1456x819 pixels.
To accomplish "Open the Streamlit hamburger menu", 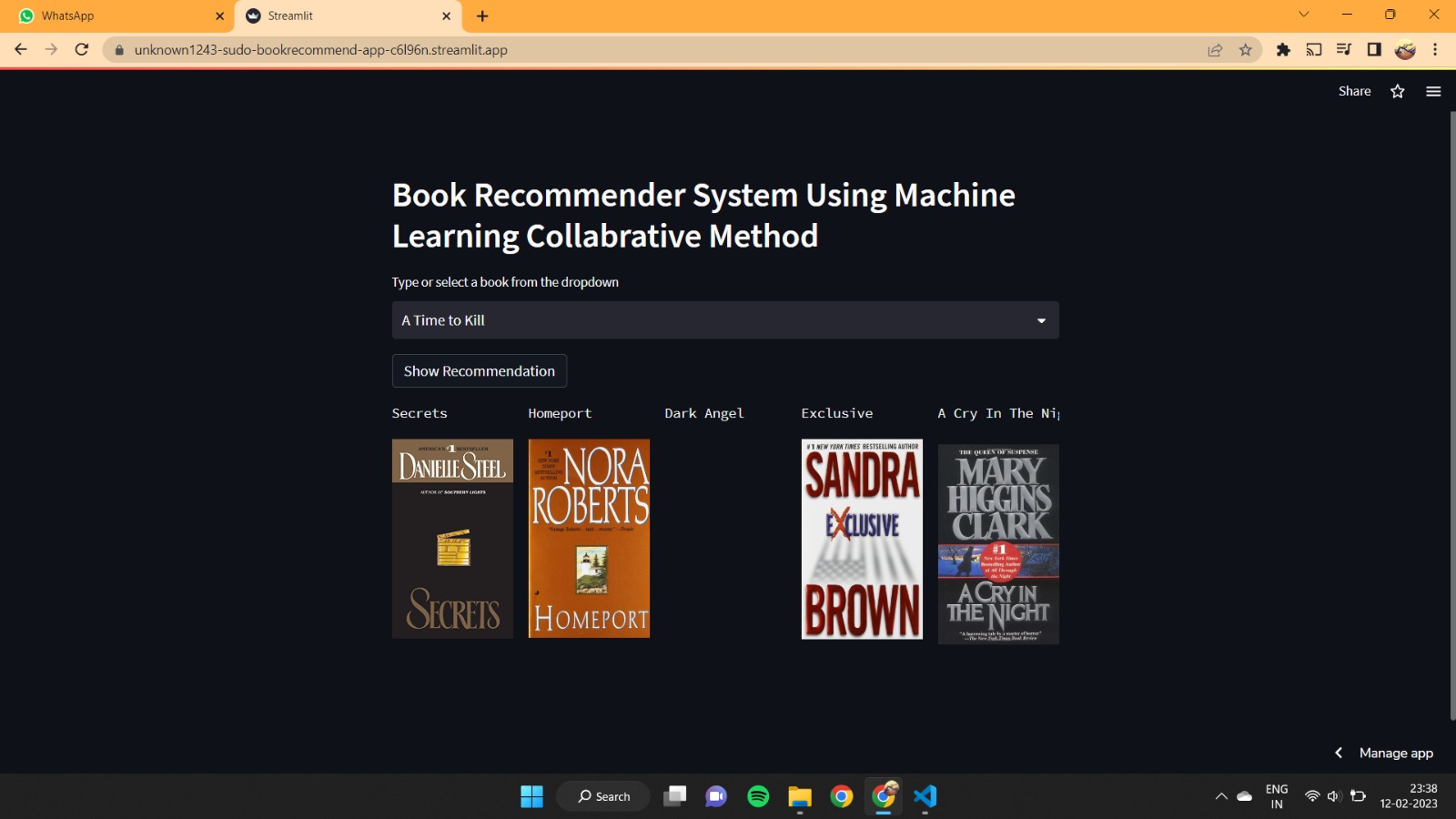I will click(1433, 91).
